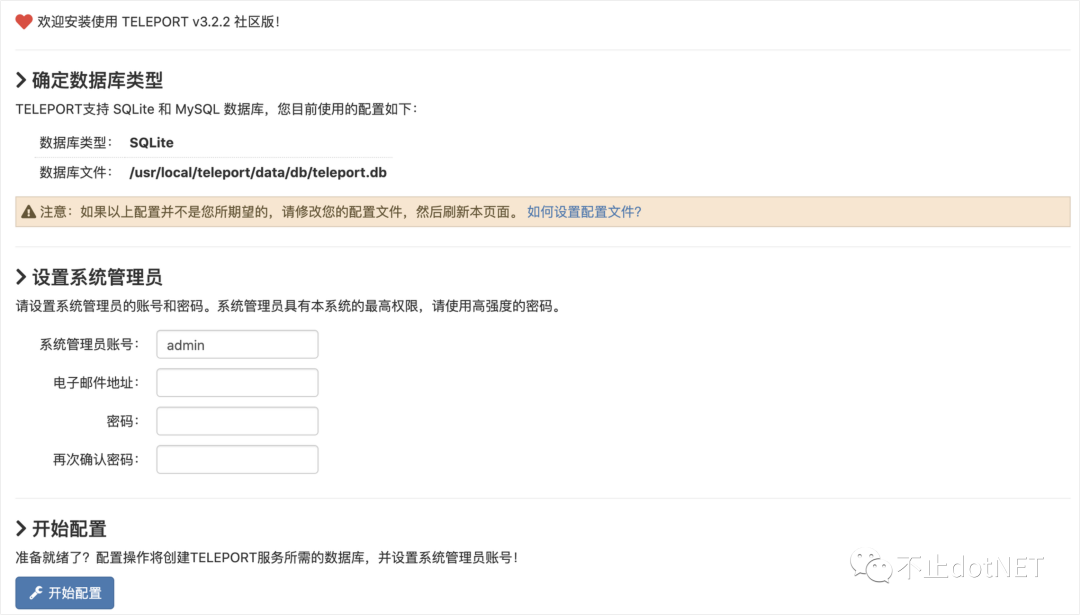
Task: Click the red heart icon
Action: [x=24, y=22]
